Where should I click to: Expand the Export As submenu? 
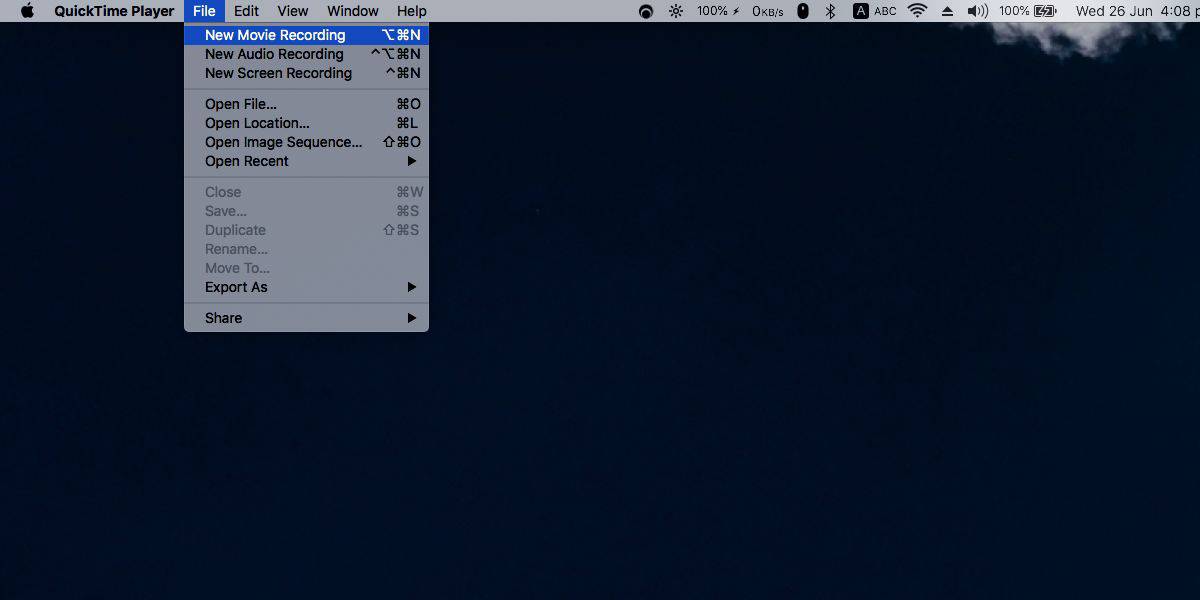[306, 287]
